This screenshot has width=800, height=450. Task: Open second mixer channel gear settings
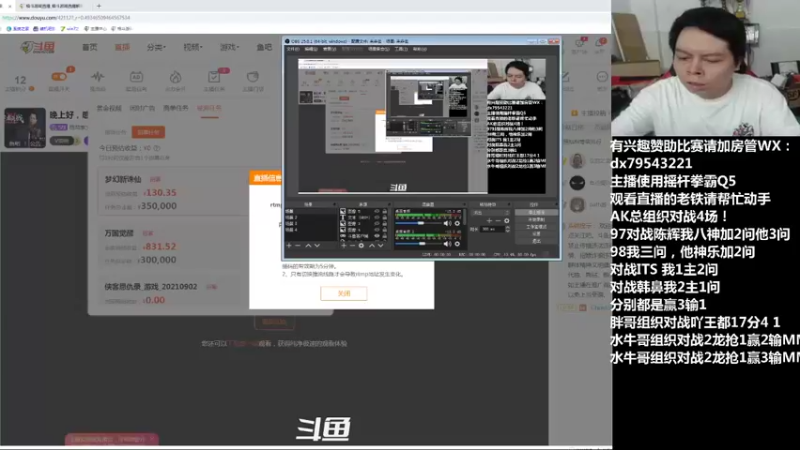point(457,244)
